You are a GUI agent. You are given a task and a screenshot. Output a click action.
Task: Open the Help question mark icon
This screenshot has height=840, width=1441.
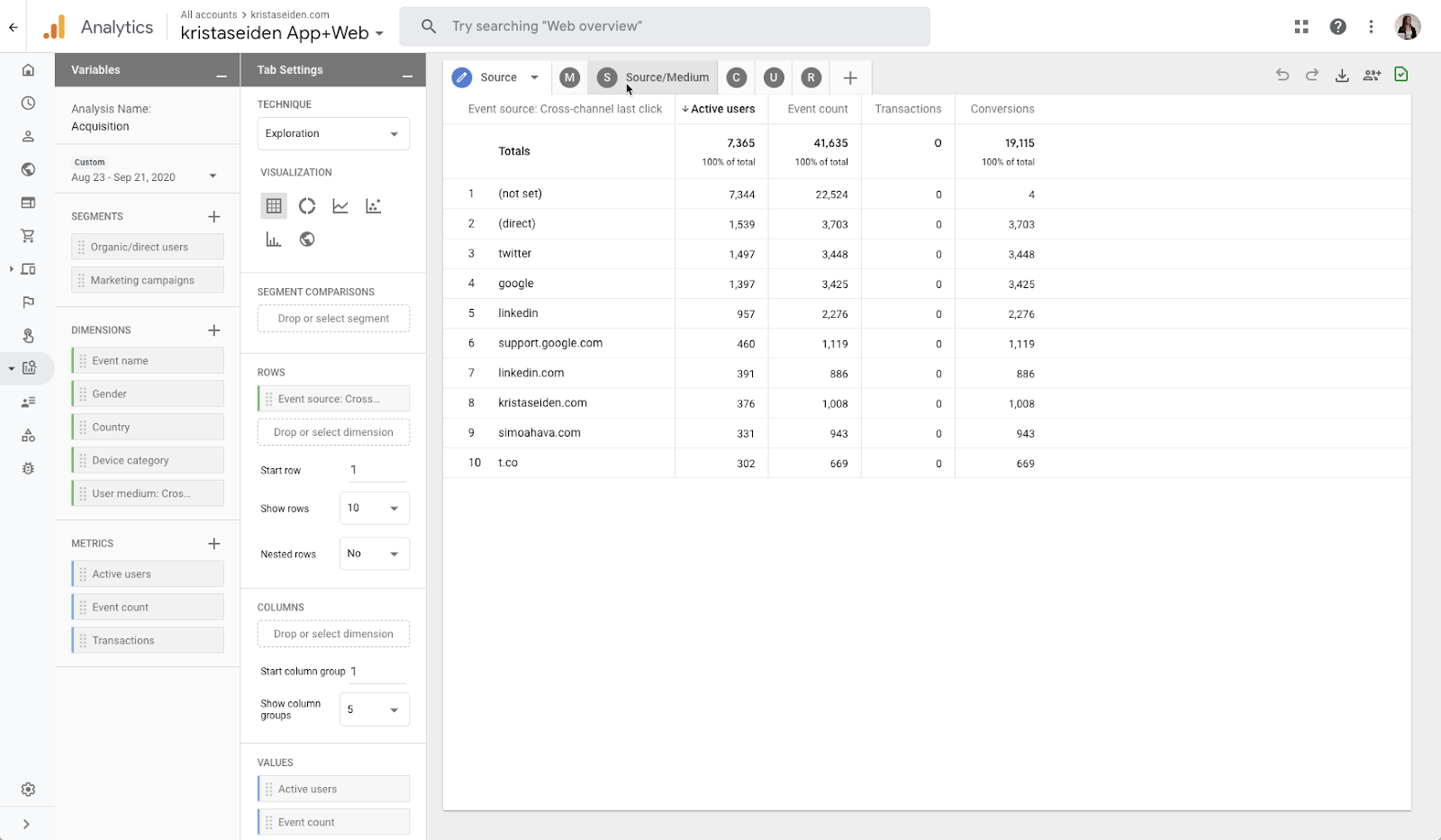tap(1338, 27)
